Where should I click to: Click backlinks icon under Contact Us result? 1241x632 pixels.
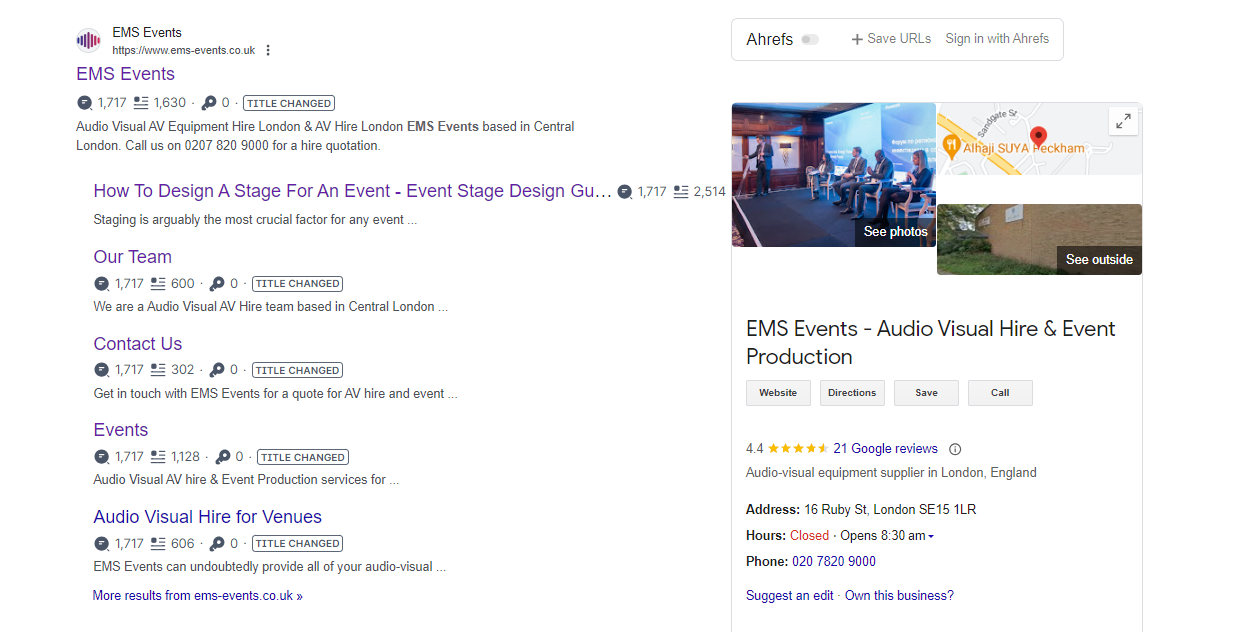[102, 370]
